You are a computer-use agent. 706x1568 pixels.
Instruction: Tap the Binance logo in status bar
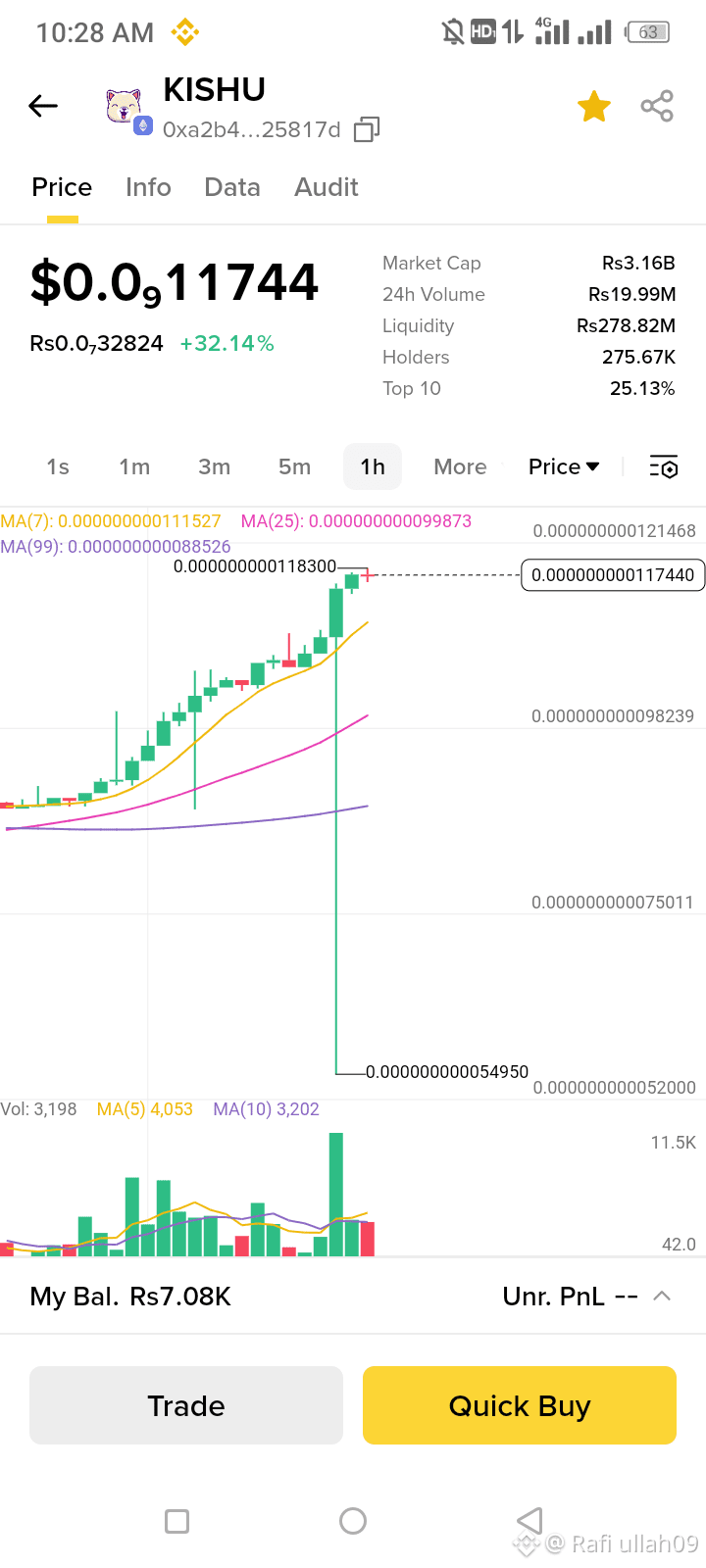coord(184,32)
